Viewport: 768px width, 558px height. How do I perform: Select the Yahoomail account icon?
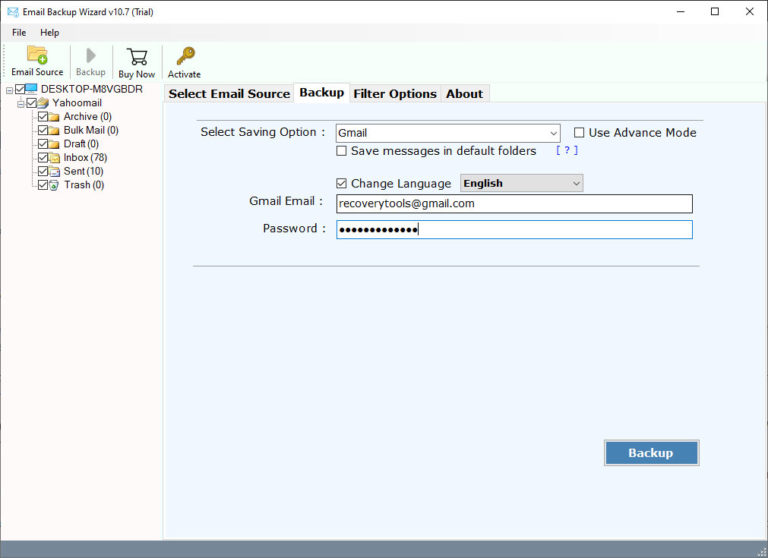[x=43, y=103]
